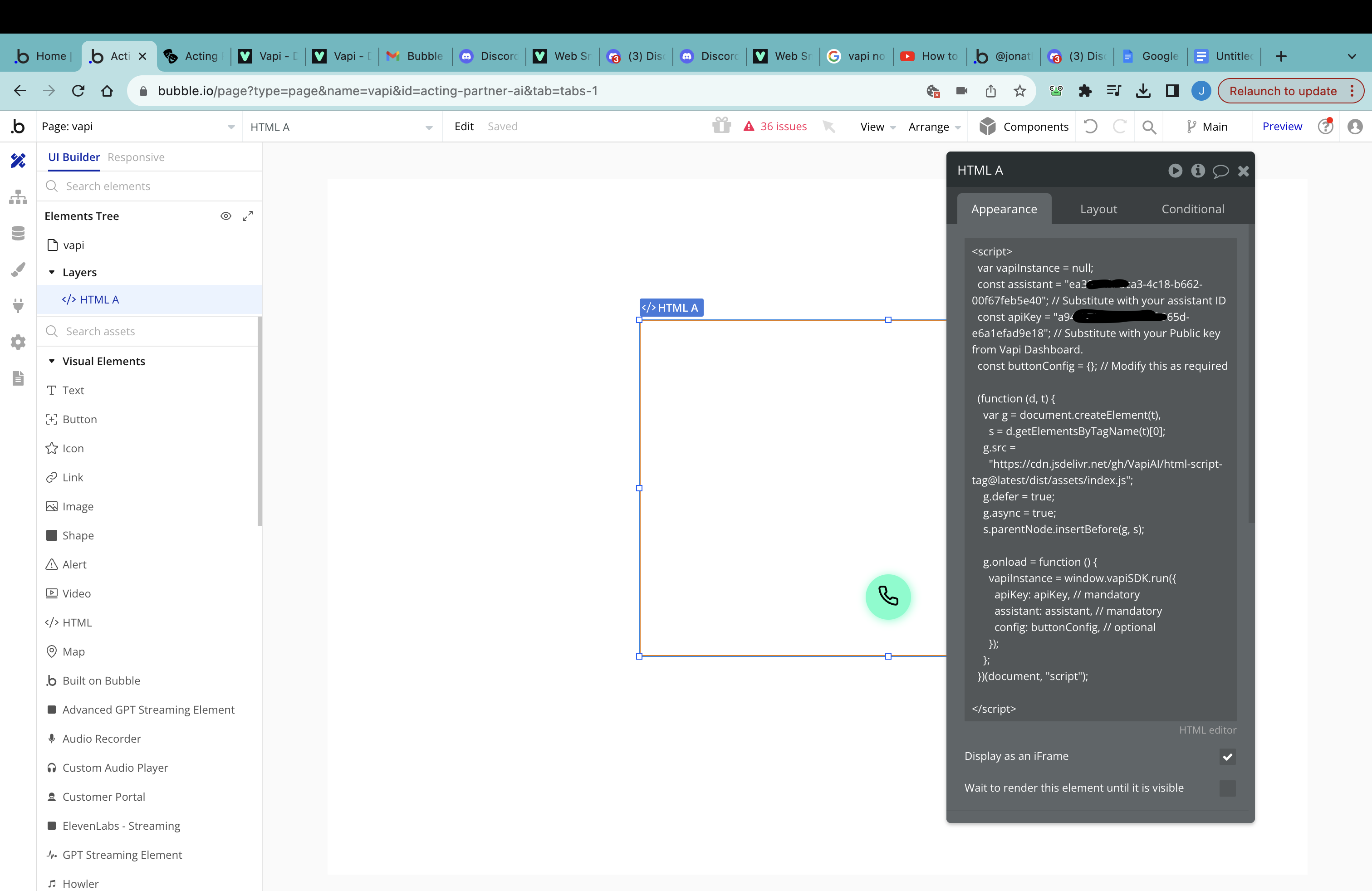Collapse the Layers section in Elements Tree

[53, 272]
